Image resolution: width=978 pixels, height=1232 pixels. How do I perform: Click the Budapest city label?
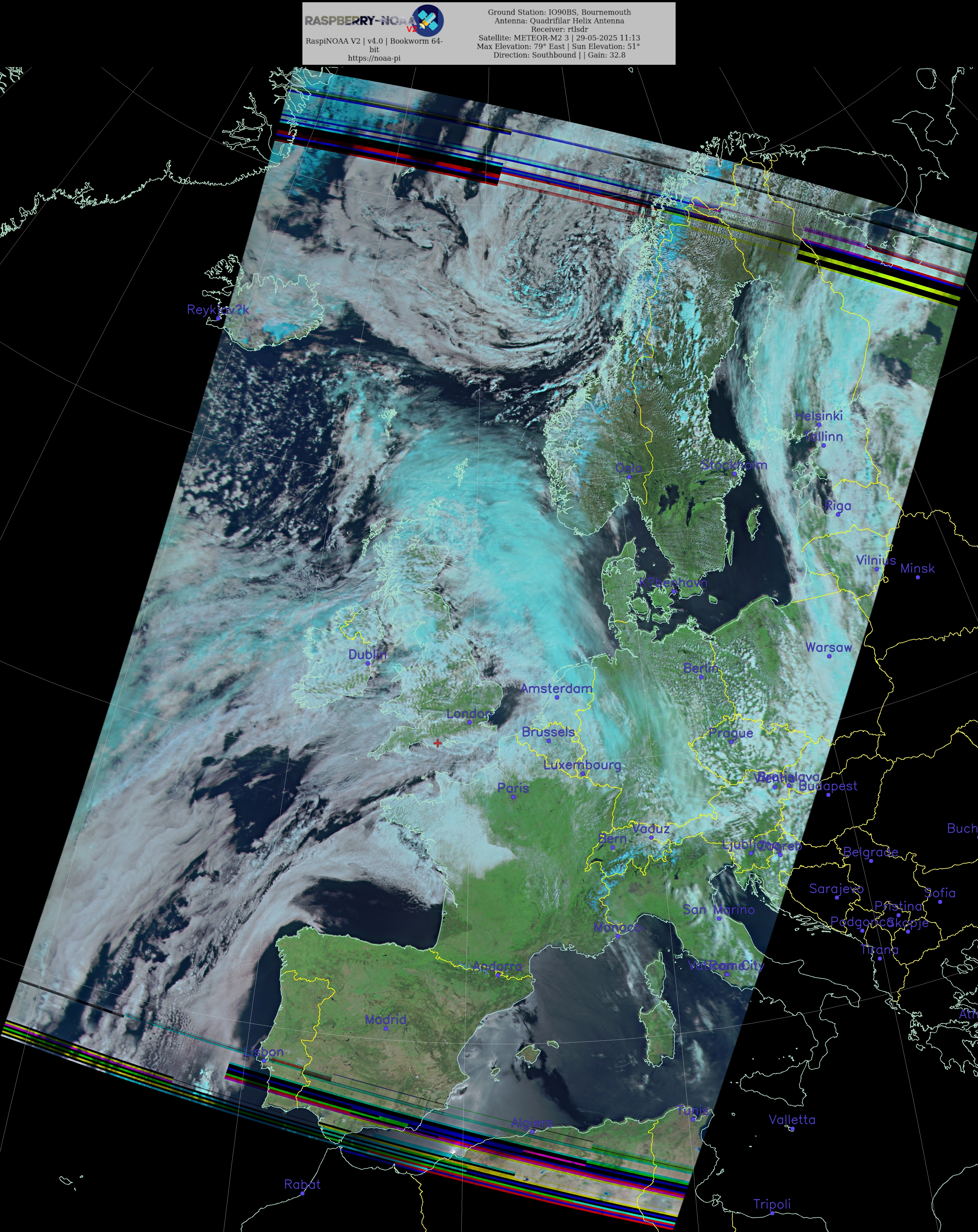(828, 786)
